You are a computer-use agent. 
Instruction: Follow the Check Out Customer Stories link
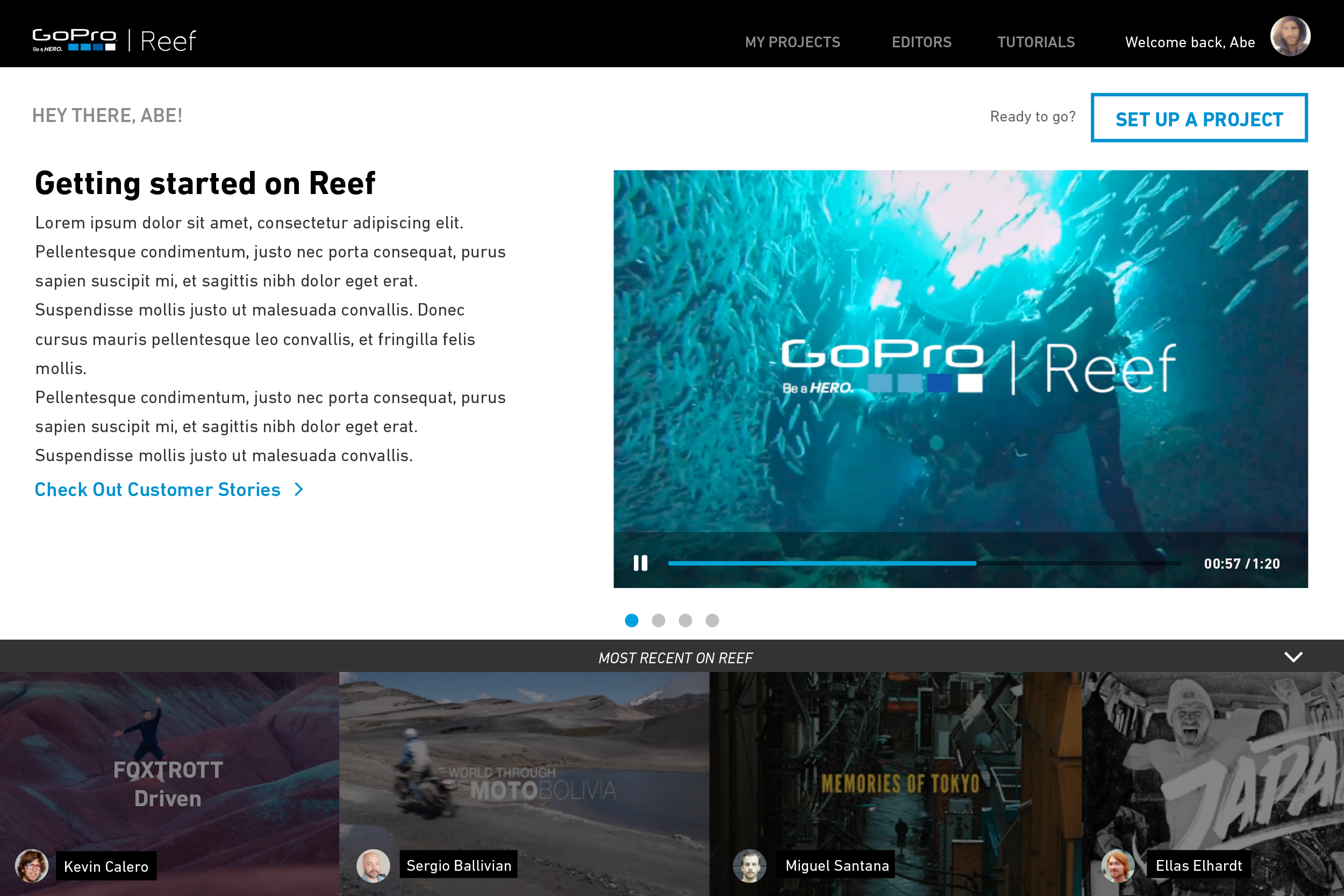pos(158,490)
